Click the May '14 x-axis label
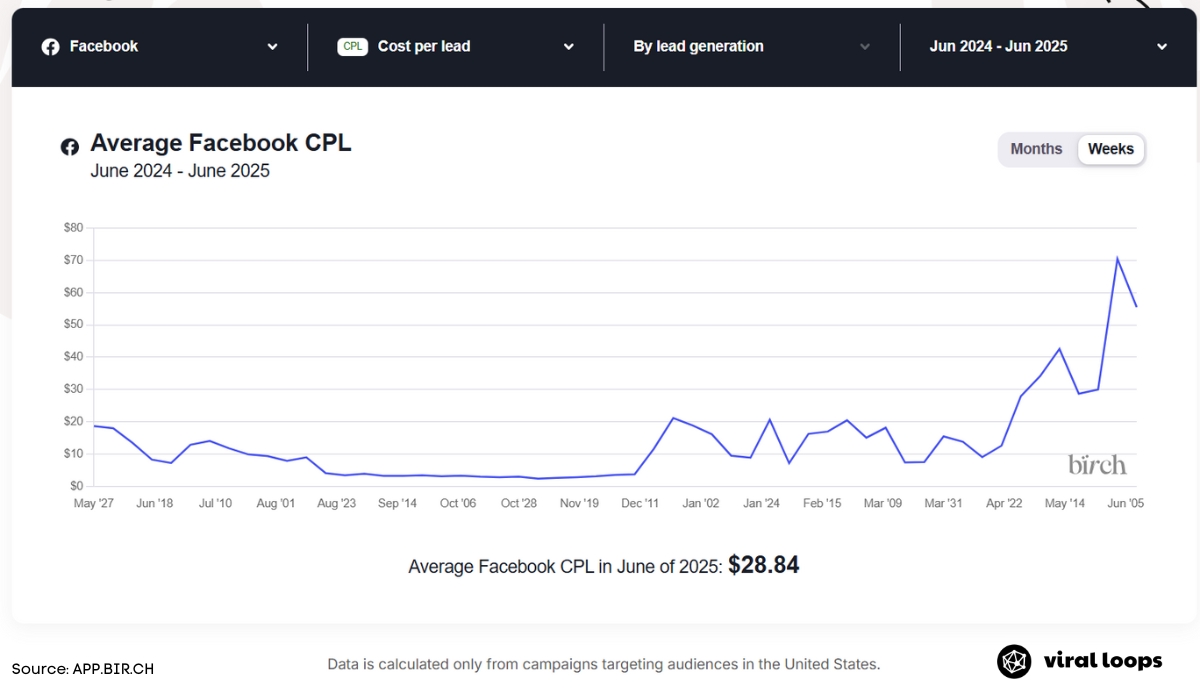This screenshot has height=700, width=1200. click(1064, 503)
